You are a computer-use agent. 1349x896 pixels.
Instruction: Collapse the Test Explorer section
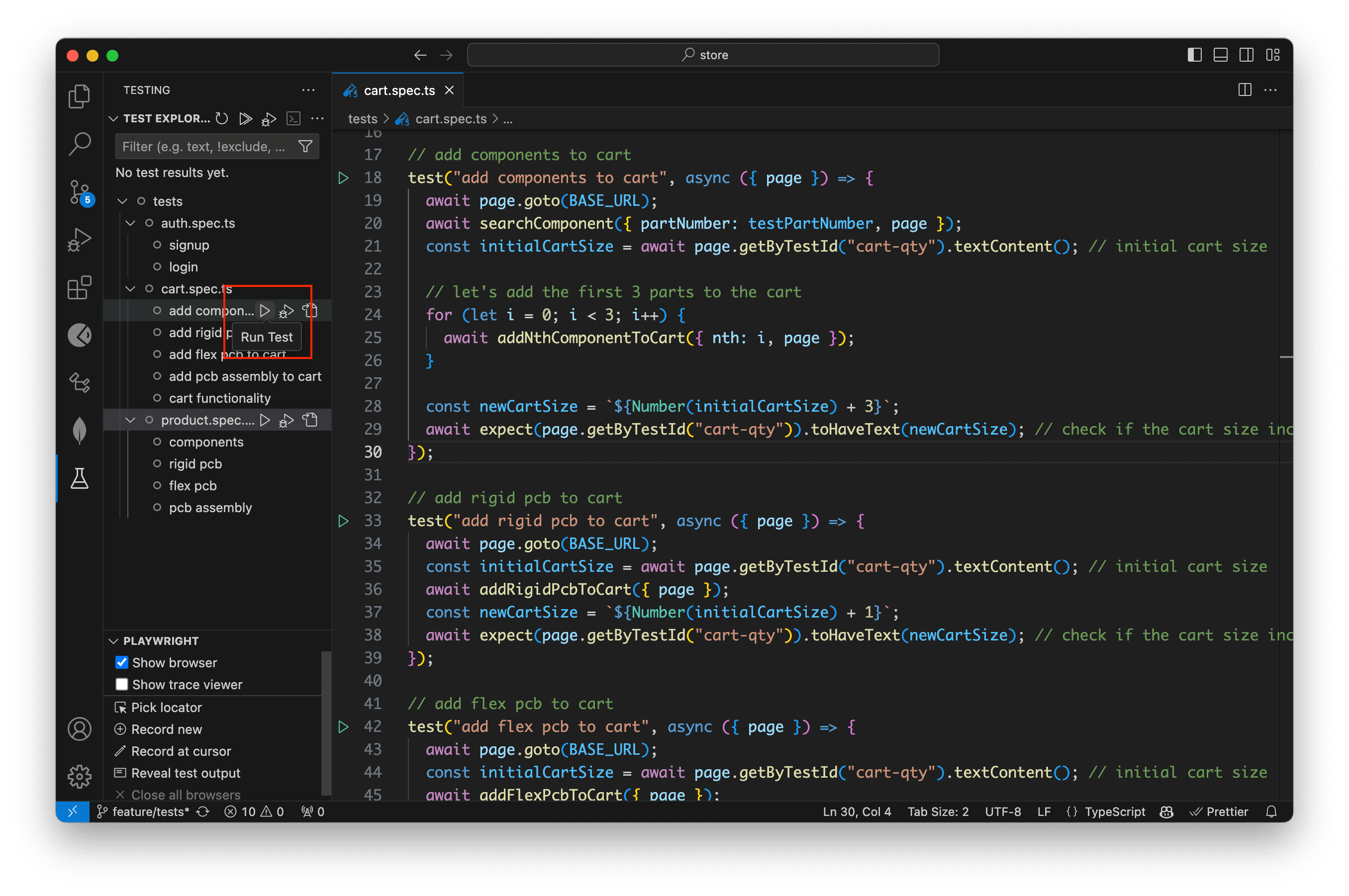click(x=113, y=118)
